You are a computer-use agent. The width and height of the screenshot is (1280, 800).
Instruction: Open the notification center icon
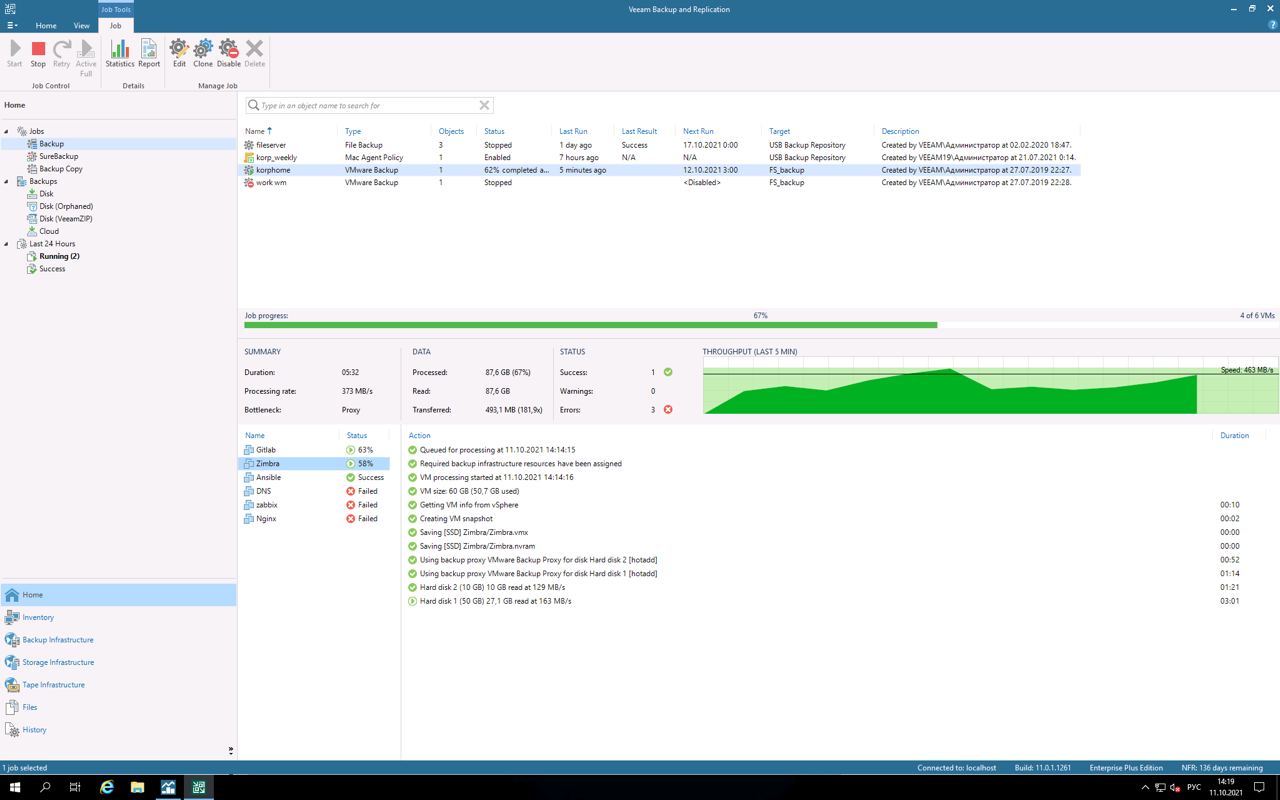(1260, 788)
